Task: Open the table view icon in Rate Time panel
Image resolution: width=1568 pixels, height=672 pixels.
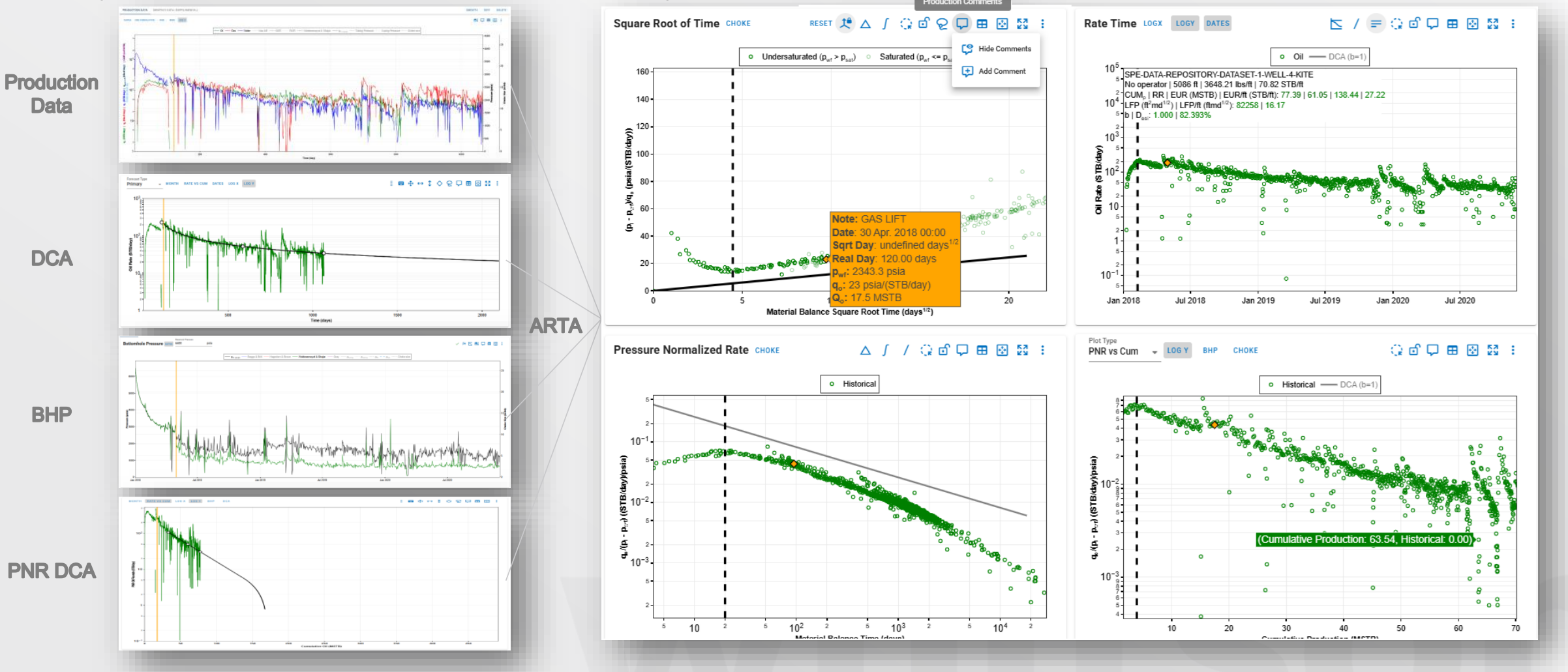Action: tap(1453, 24)
